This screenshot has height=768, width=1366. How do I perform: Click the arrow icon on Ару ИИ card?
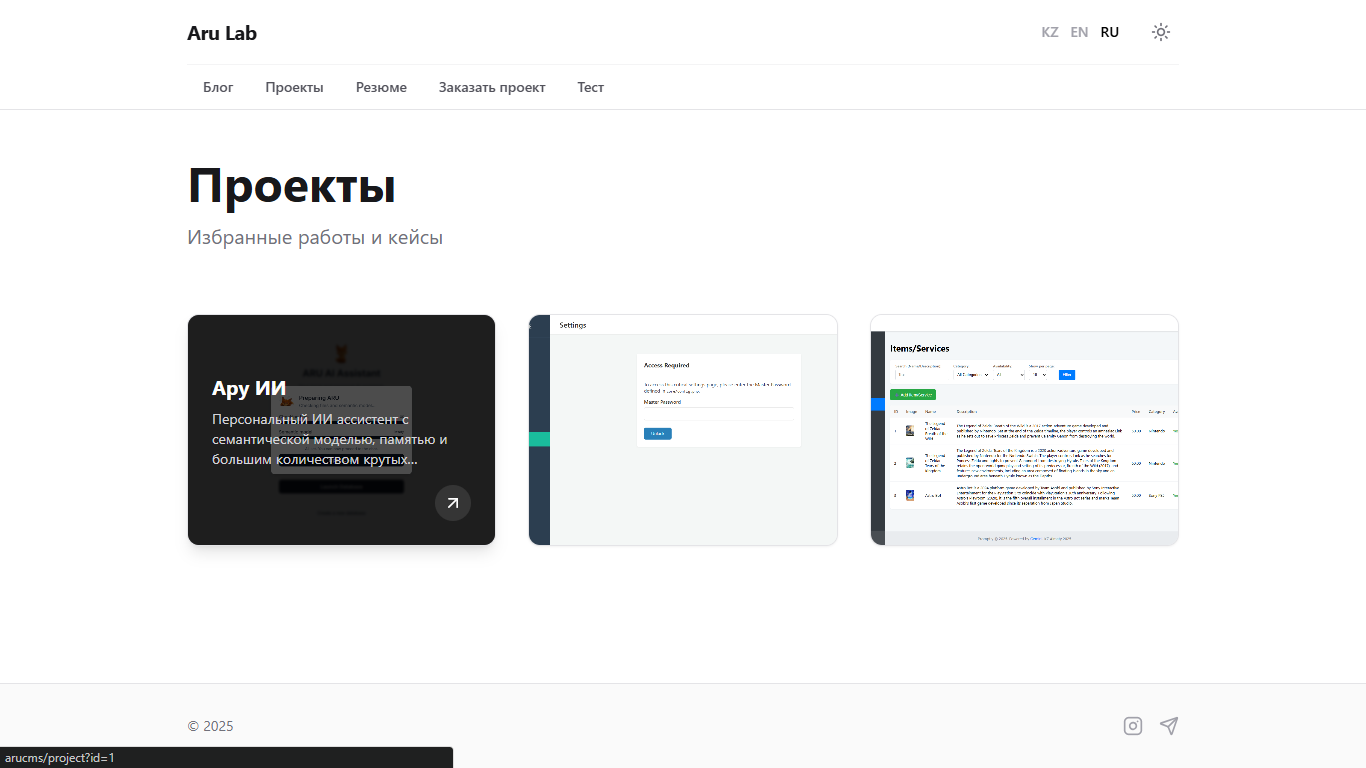click(x=452, y=503)
